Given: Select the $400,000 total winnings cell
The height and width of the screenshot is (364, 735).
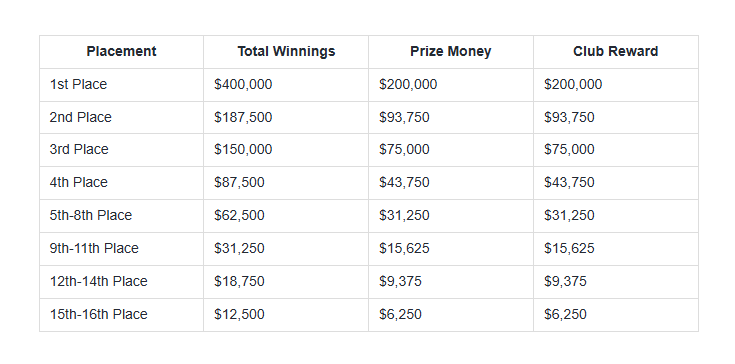Looking at the screenshot, I should tap(286, 85).
